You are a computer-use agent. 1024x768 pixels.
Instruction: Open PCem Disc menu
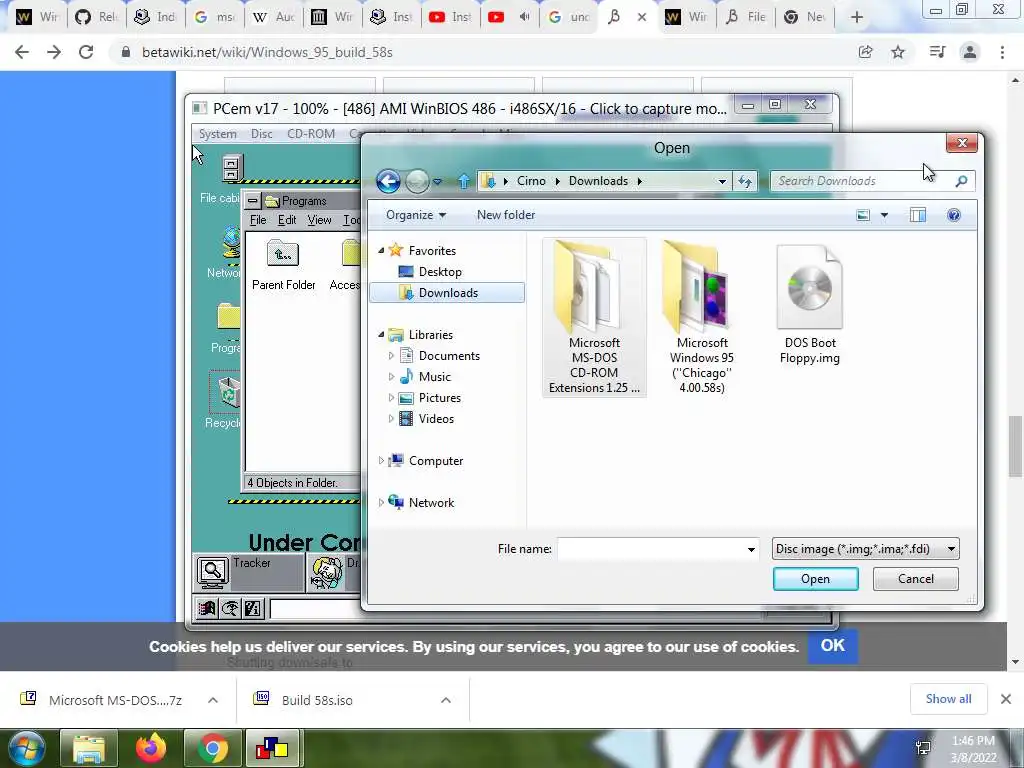click(x=261, y=134)
